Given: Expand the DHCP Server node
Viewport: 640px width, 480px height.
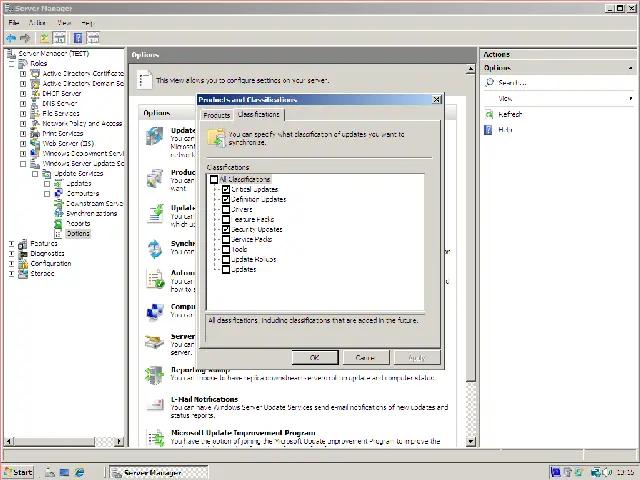Looking at the screenshot, I should [x=23, y=93].
